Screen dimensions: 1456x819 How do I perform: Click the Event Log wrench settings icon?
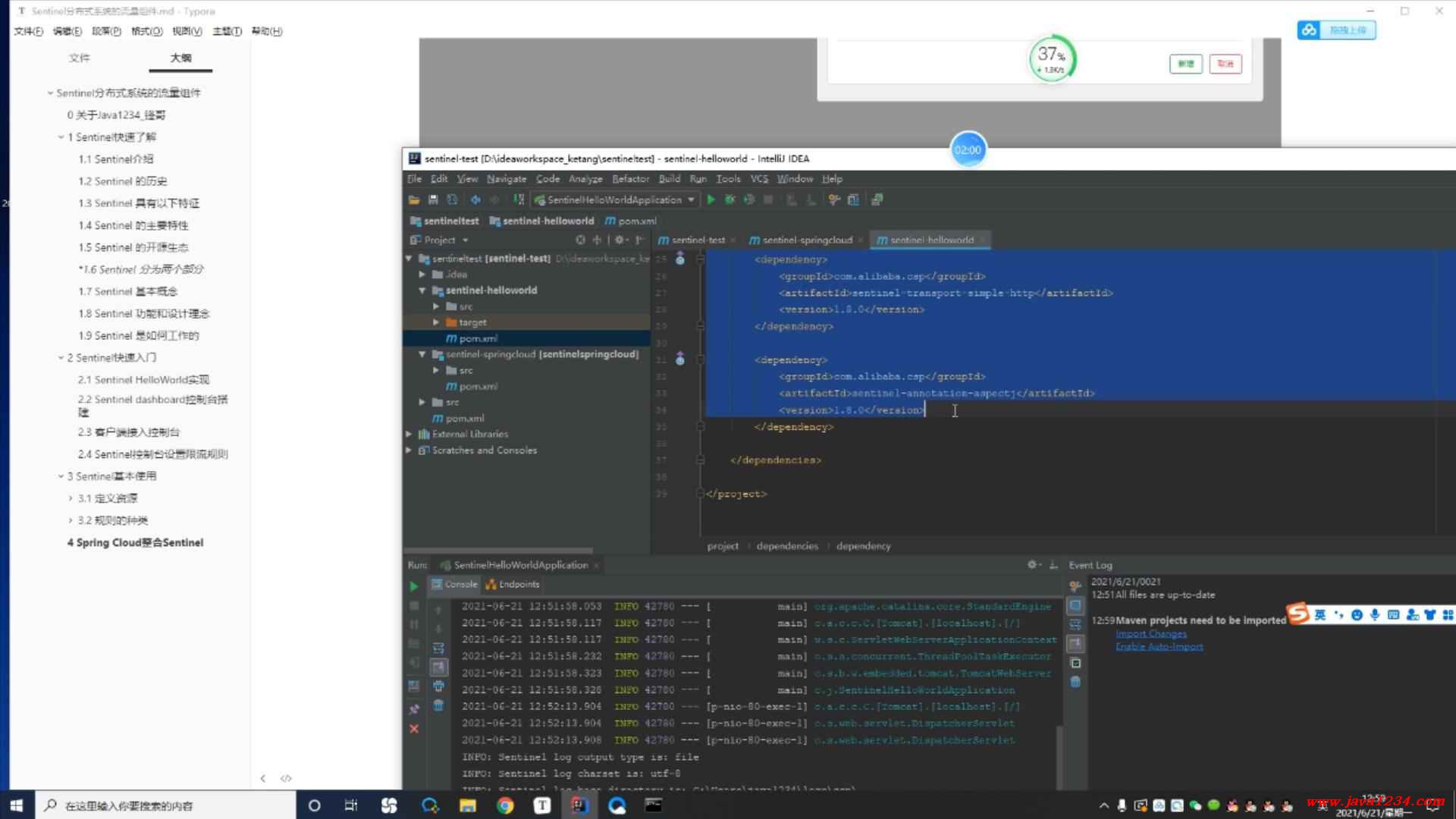1075,586
